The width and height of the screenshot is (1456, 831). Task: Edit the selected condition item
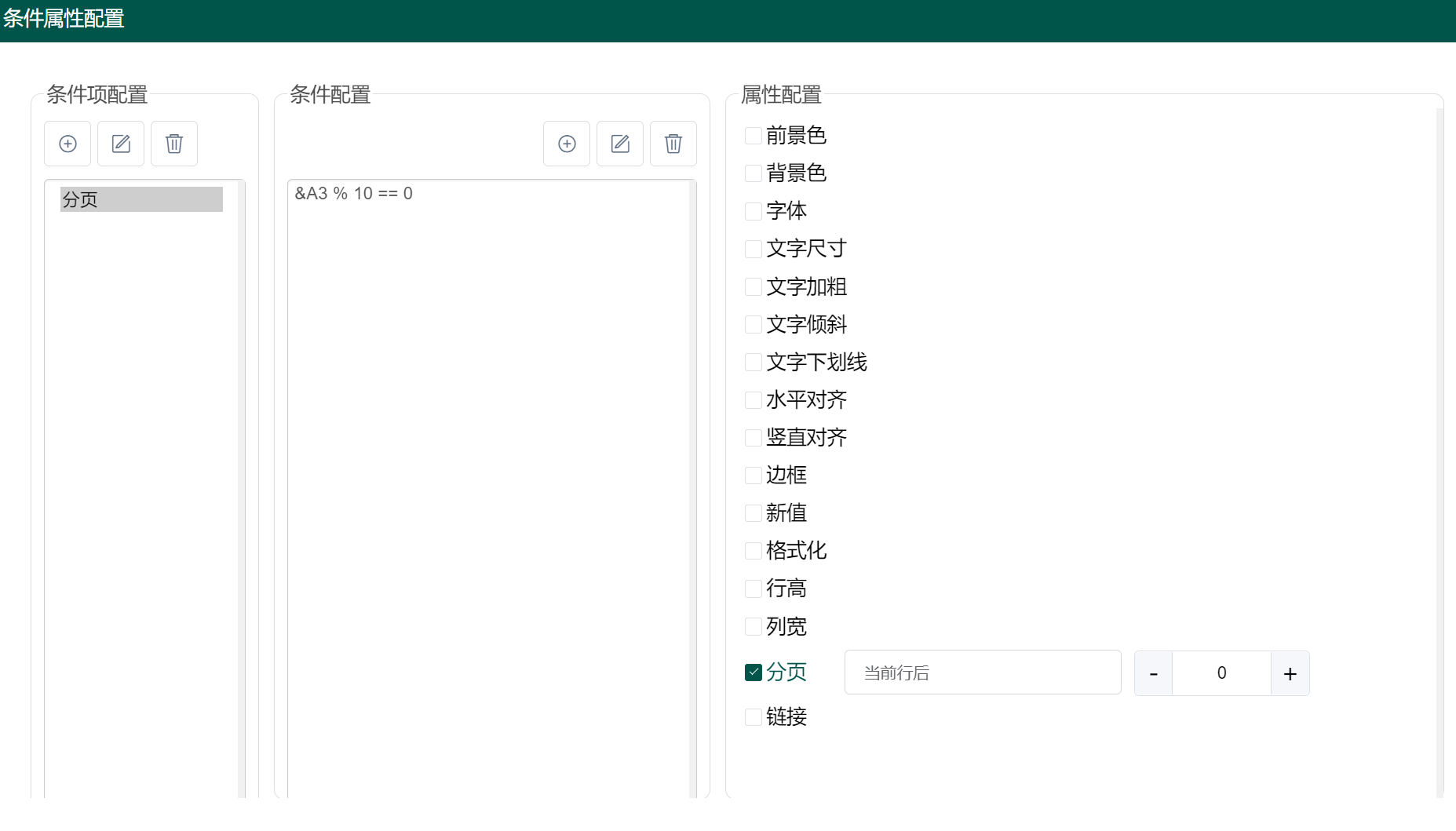pos(120,144)
